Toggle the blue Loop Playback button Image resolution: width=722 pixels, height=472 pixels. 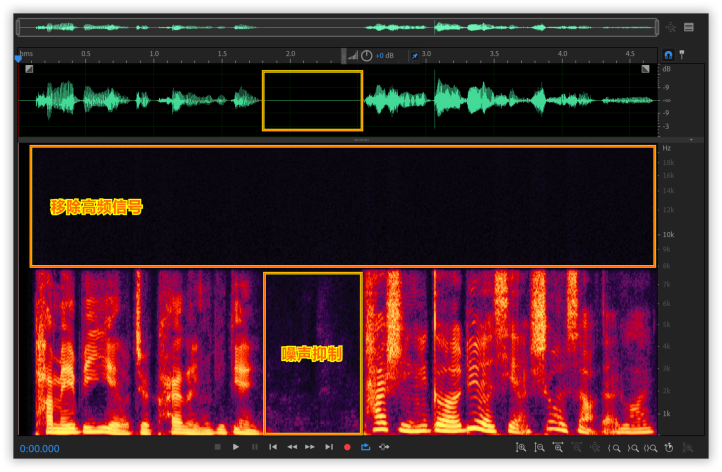click(366, 447)
